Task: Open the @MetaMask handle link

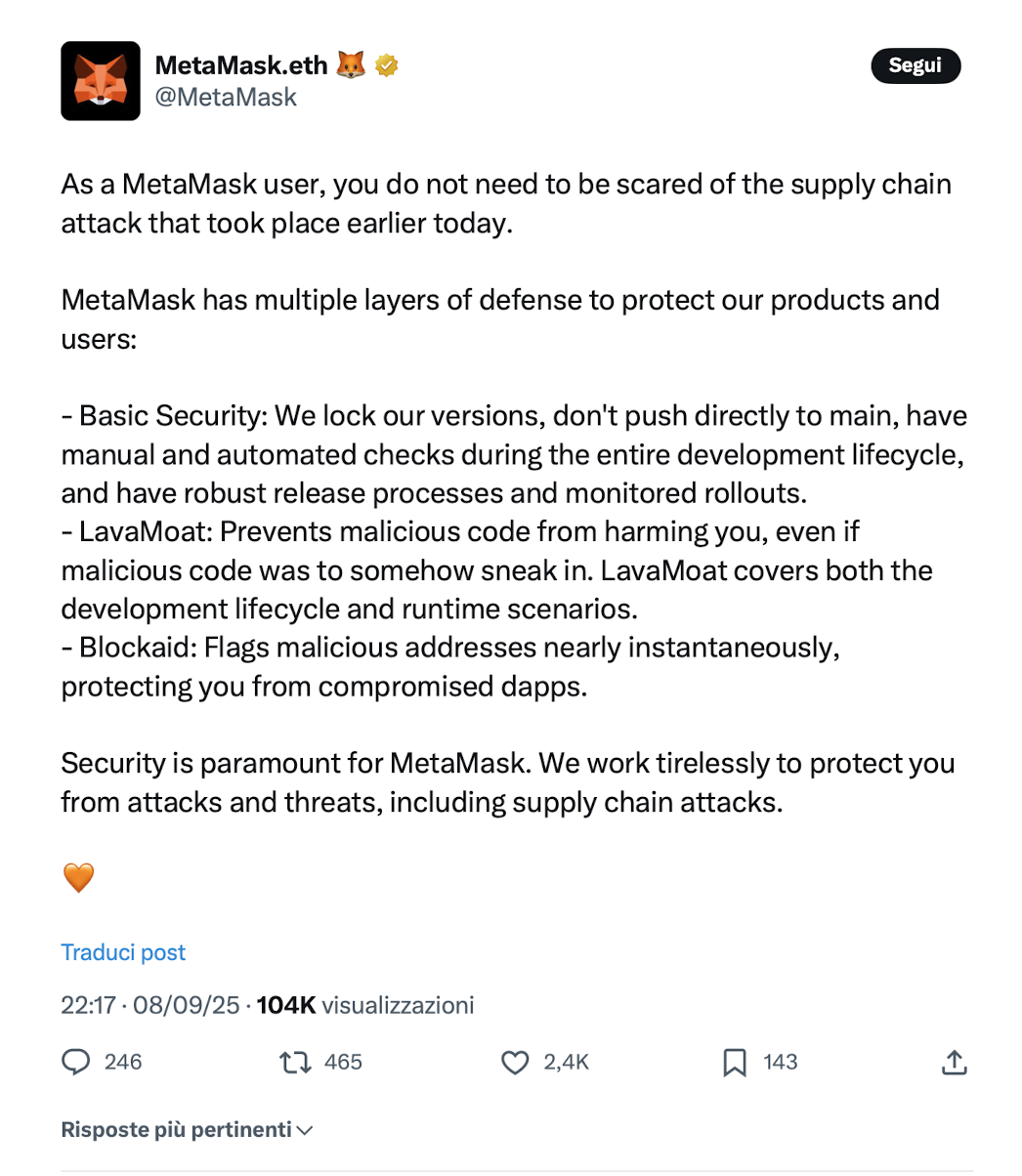Action: pyautogui.click(x=226, y=97)
